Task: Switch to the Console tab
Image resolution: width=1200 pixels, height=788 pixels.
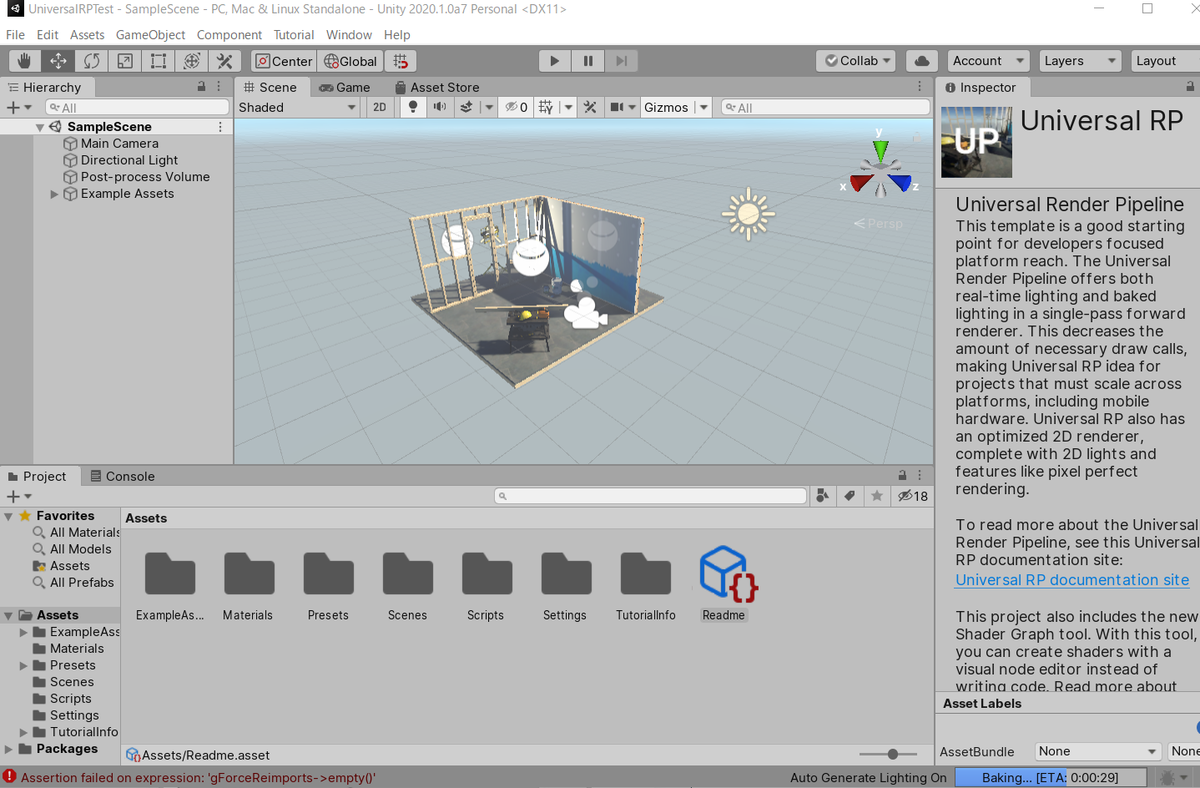Action: point(122,476)
